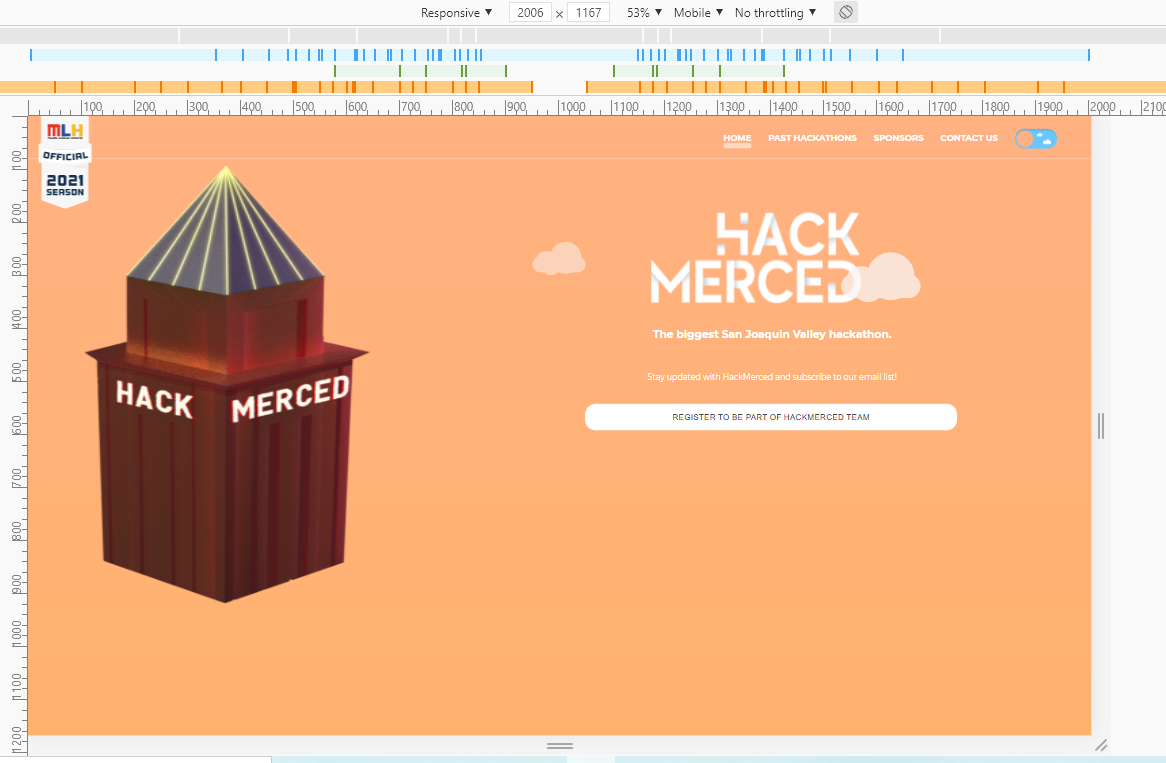Viewport: 1166px width, 763px height.
Task: Click Register to be part of HackMerced team
Action: coord(770,417)
